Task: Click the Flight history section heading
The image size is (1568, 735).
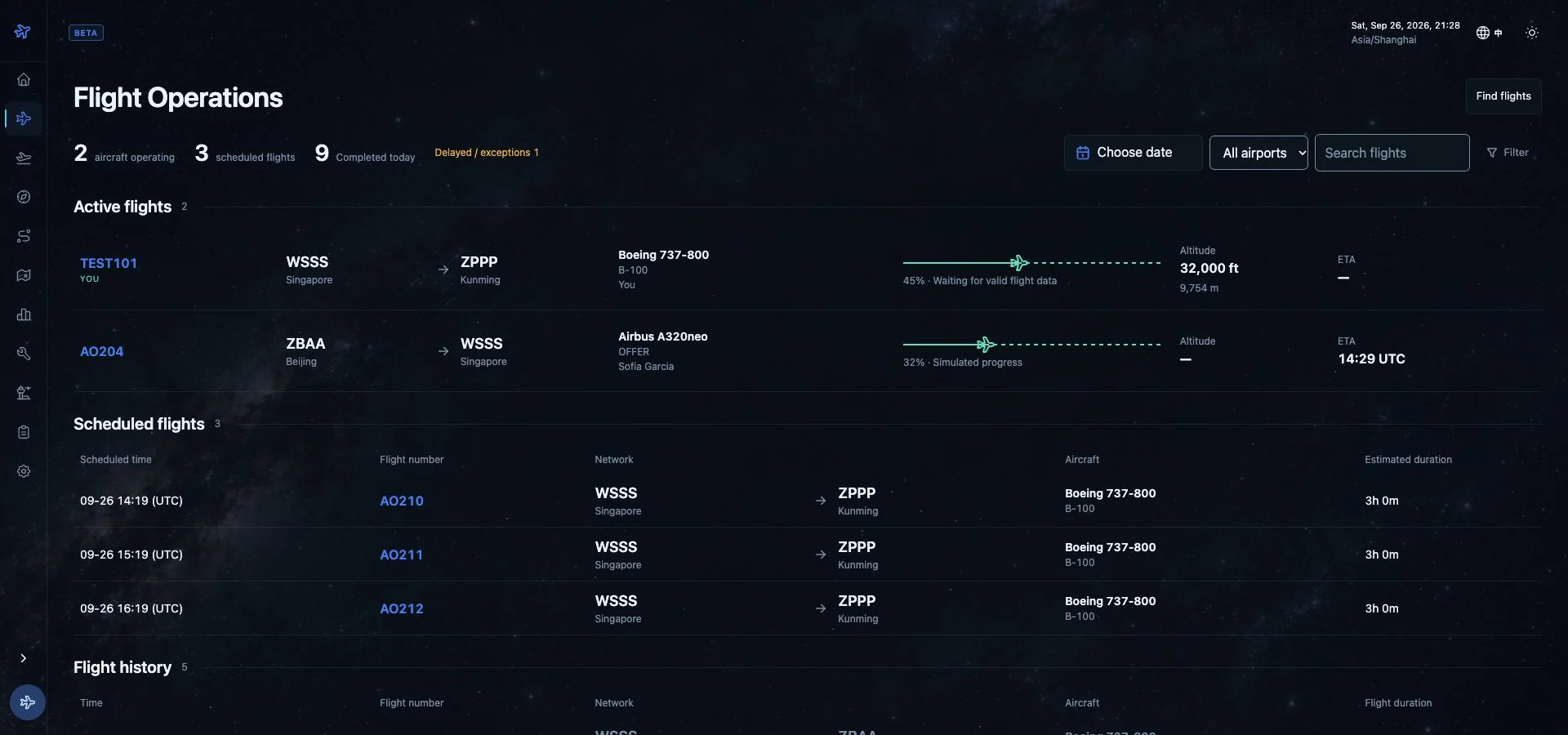Action: coord(122,667)
